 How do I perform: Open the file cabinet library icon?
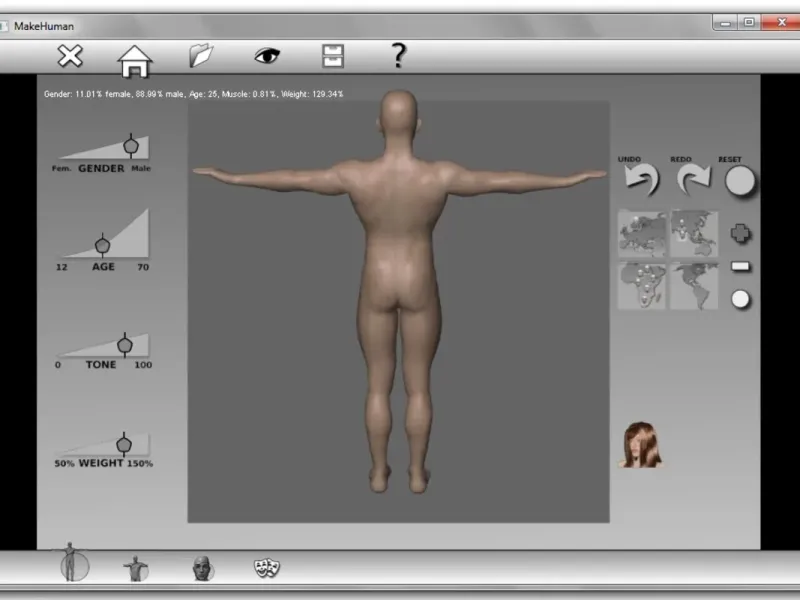333,56
